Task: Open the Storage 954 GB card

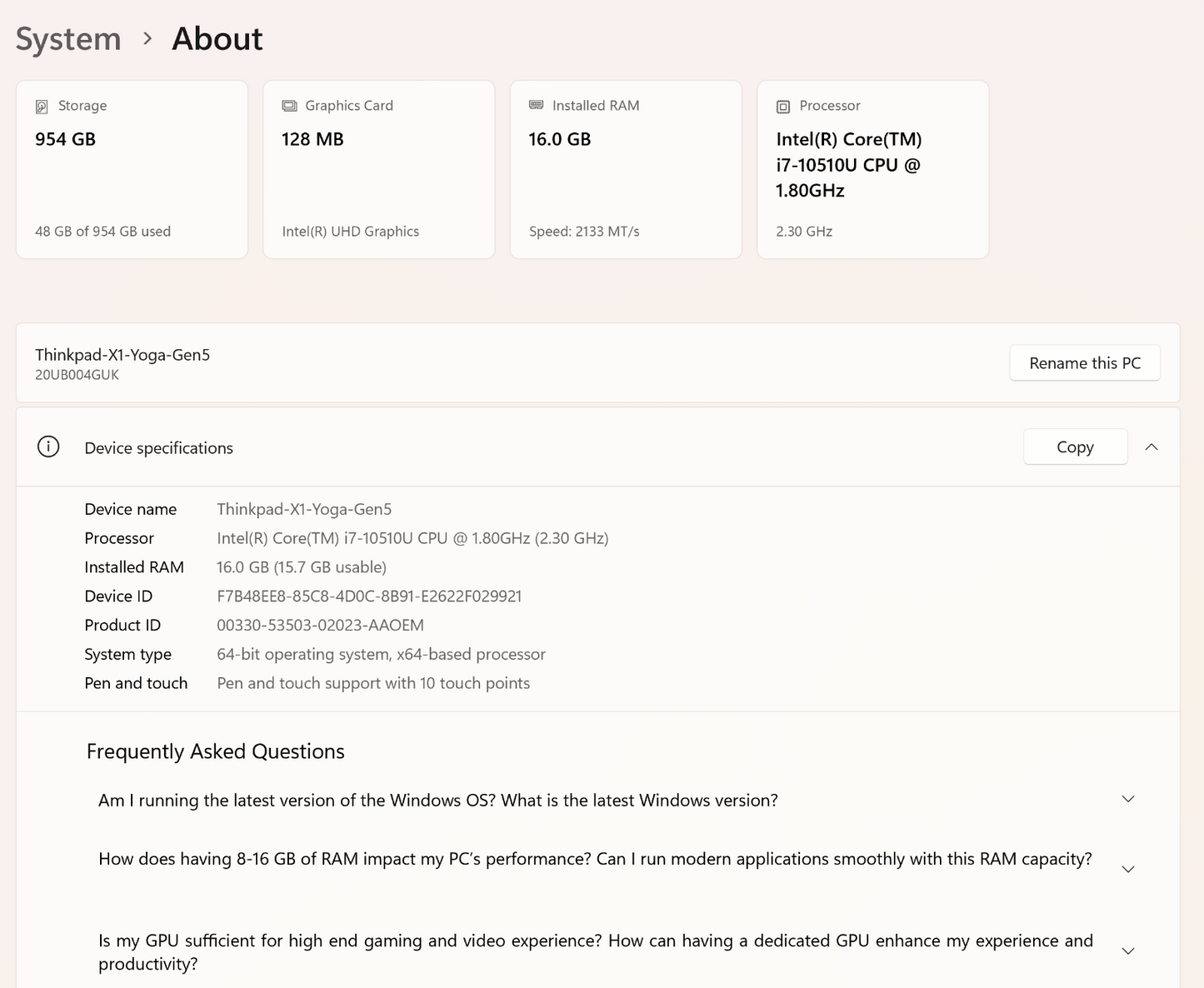Action: point(132,170)
